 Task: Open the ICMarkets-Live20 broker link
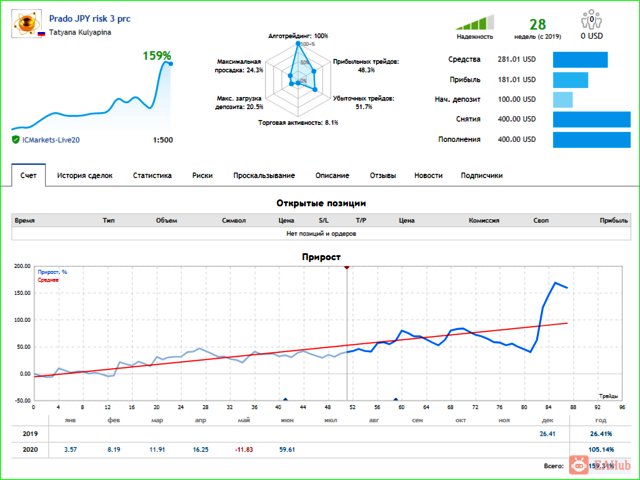pos(51,140)
